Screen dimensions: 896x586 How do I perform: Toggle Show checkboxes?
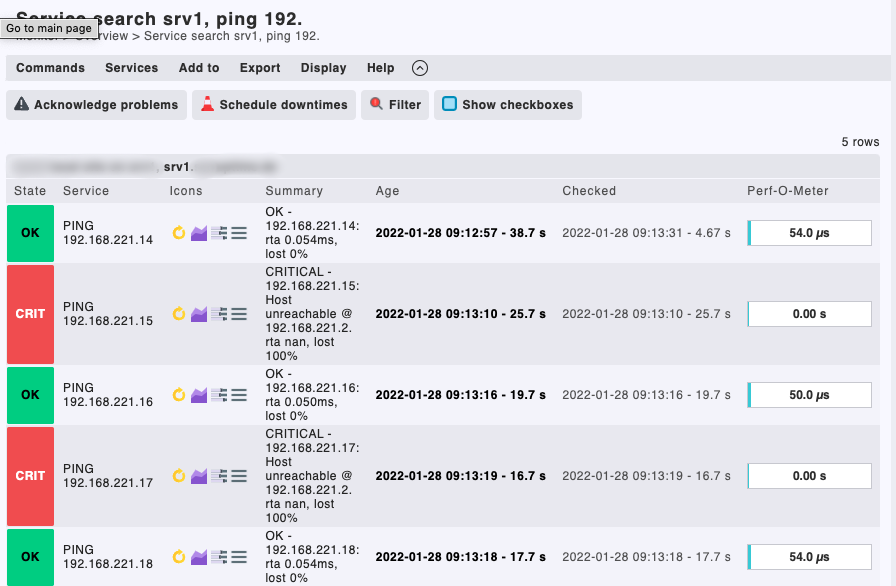click(x=508, y=105)
